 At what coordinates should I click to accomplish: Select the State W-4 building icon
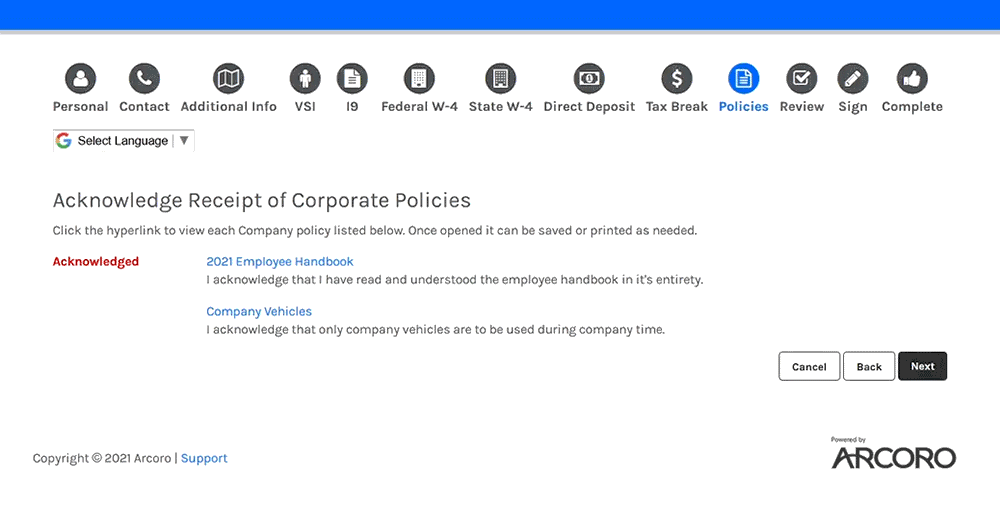pyautogui.click(x=500, y=78)
